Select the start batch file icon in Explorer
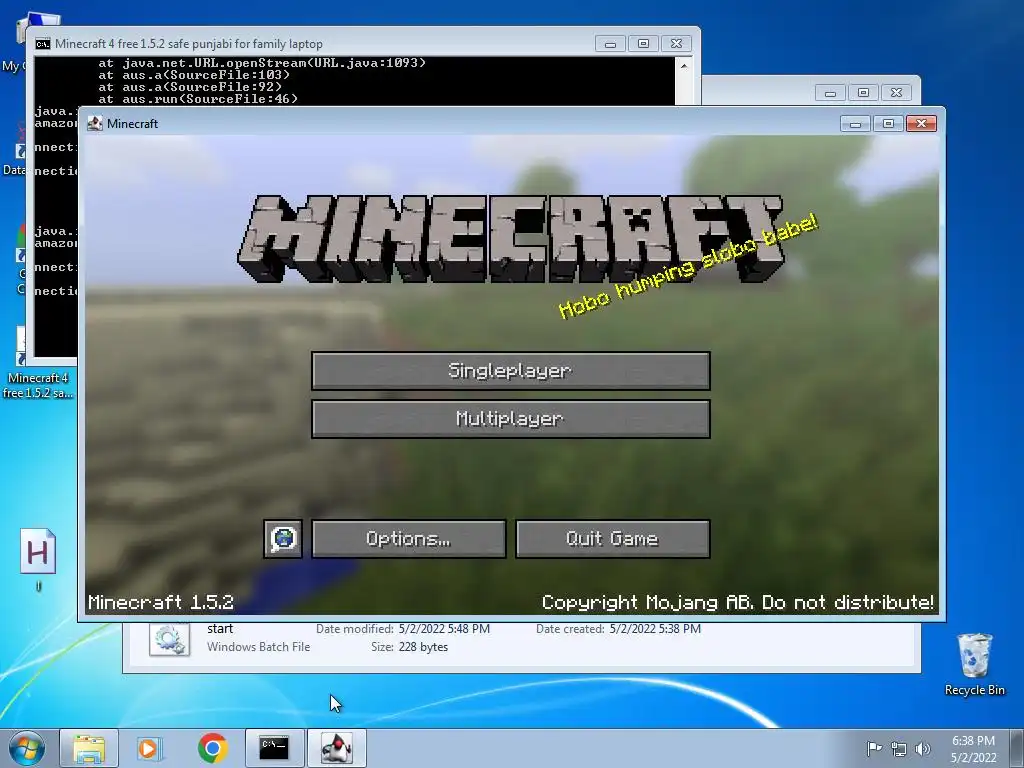1024x768 pixels. tap(170, 639)
